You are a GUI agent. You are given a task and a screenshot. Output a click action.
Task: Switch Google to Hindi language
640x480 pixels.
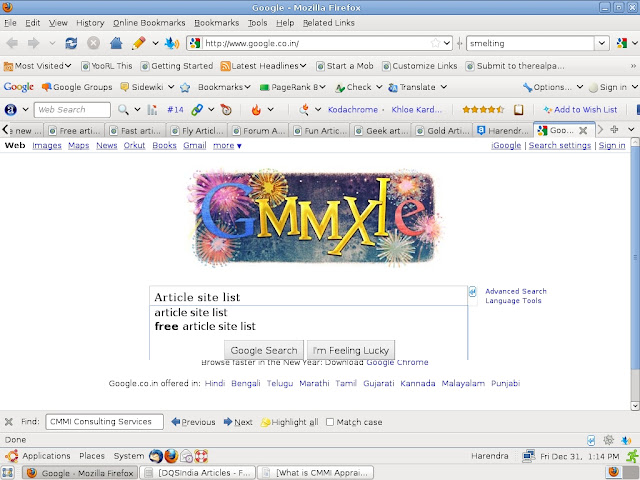point(215,383)
